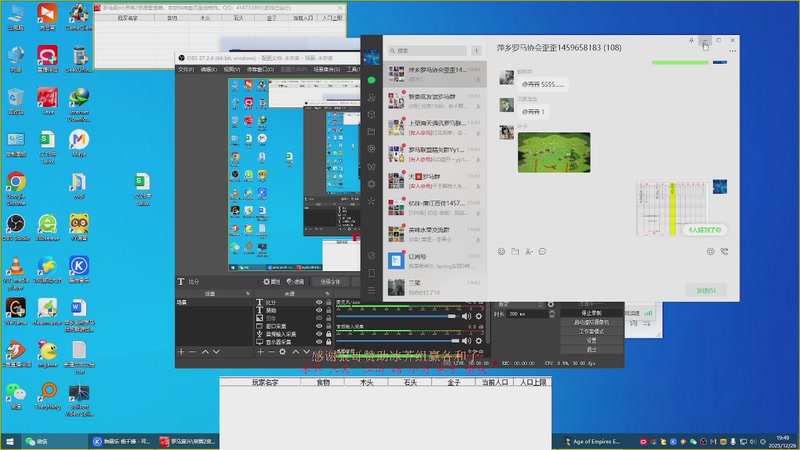This screenshot has height=450, width=800.
Task: Mute the first audio mixer track speaker
Action: pyautogui.click(x=466, y=316)
